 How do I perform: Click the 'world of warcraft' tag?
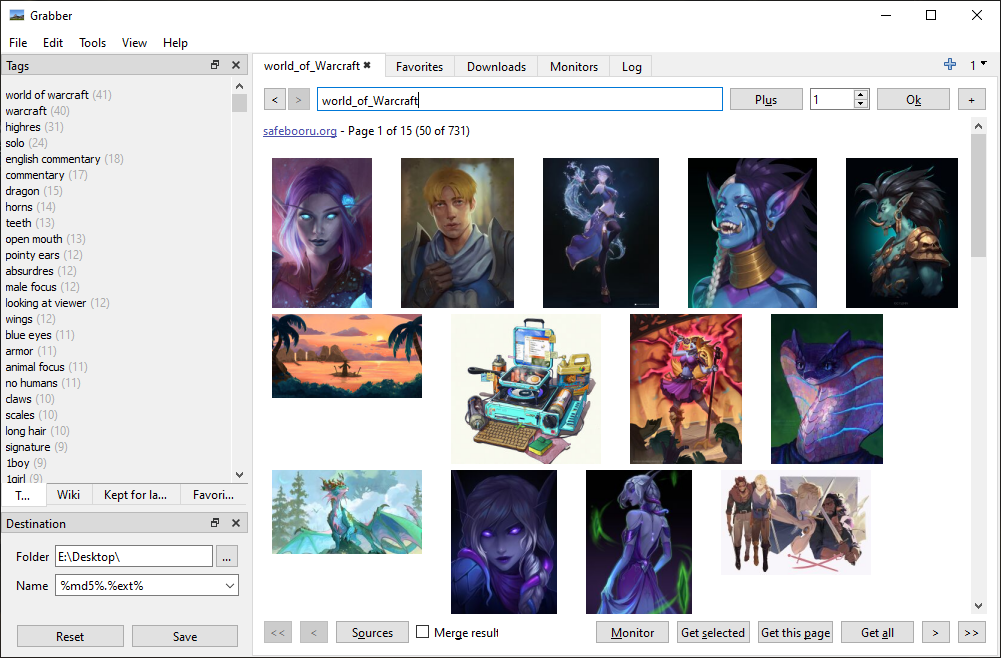(x=47, y=94)
